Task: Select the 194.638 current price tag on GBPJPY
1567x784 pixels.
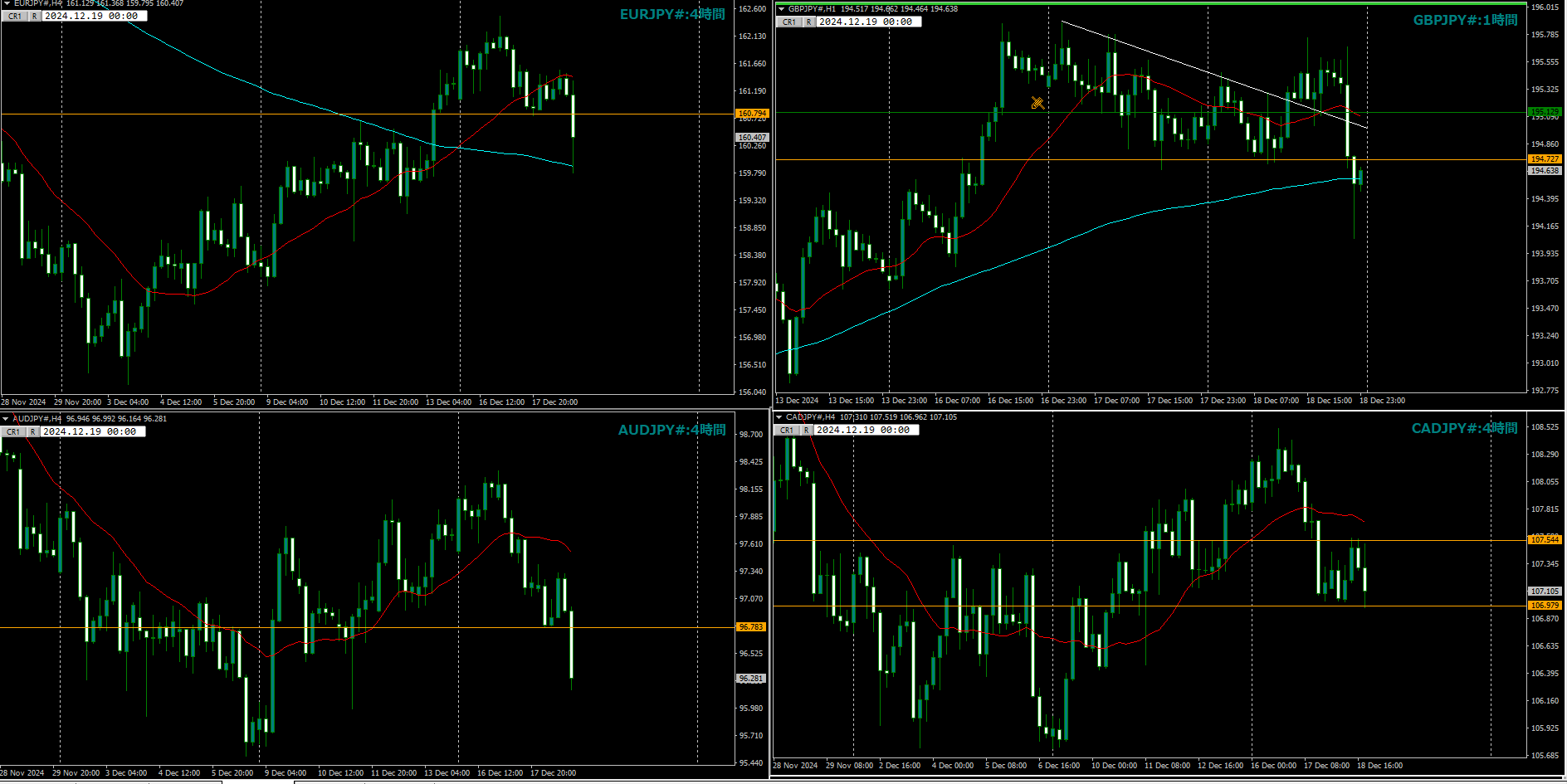Action: [x=1545, y=171]
